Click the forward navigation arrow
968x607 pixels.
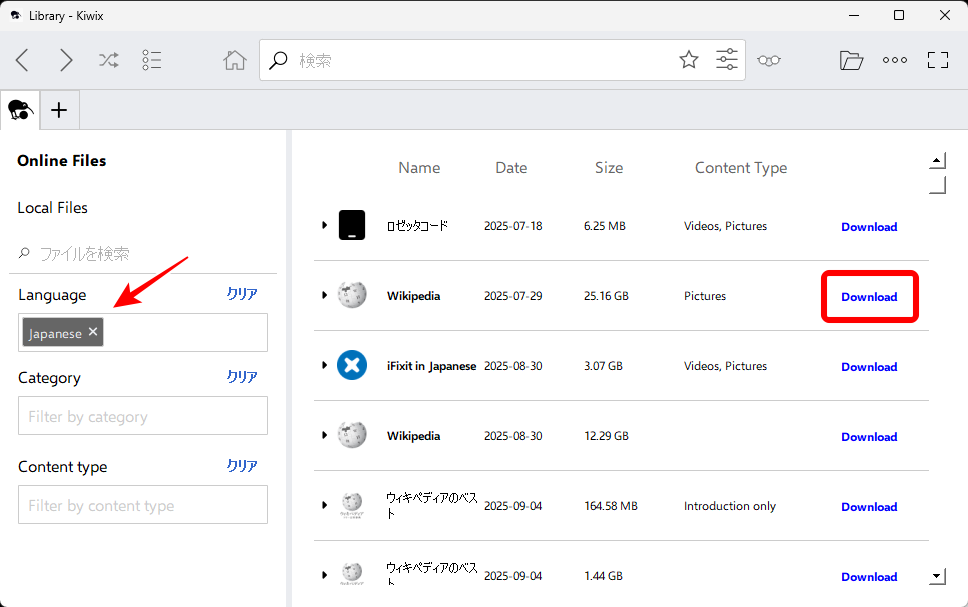click(66, 60)
